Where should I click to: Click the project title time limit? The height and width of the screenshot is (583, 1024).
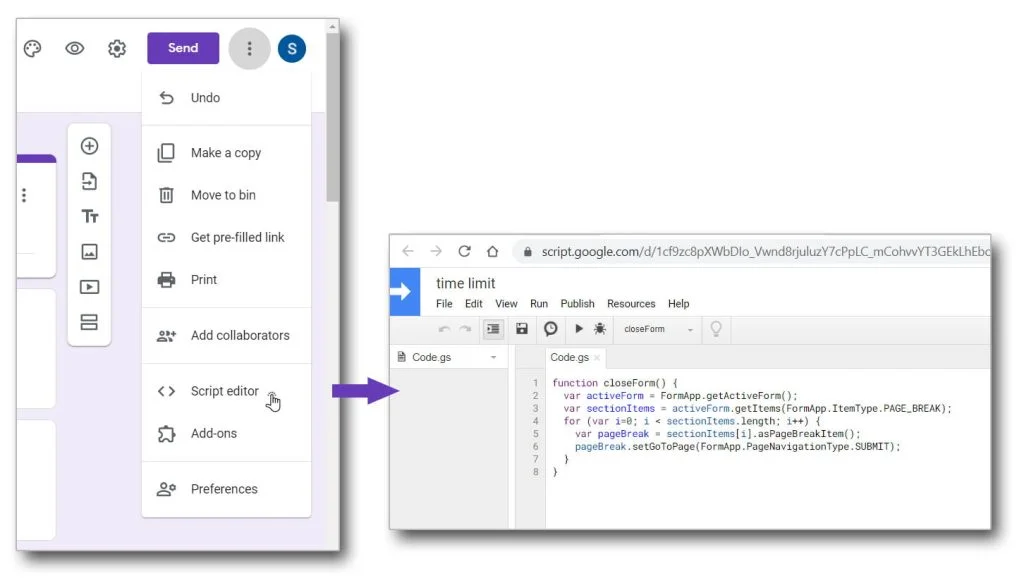[466, 283]
